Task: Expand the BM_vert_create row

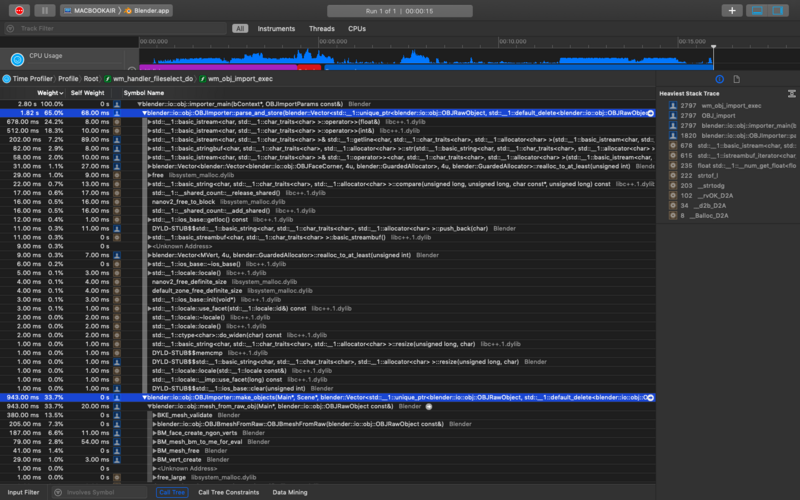Action: point(155,460)
